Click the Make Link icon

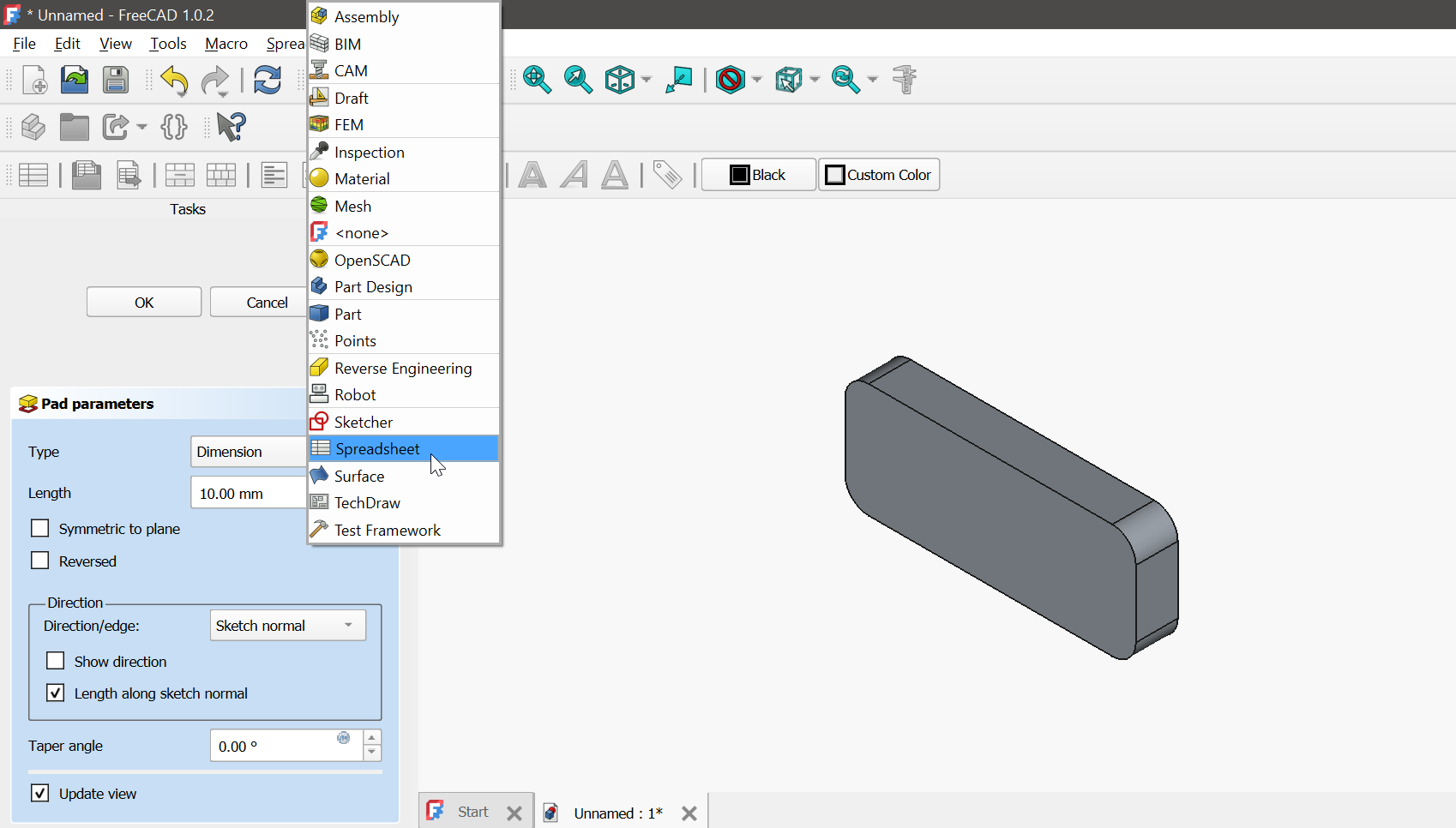[116, 127]
